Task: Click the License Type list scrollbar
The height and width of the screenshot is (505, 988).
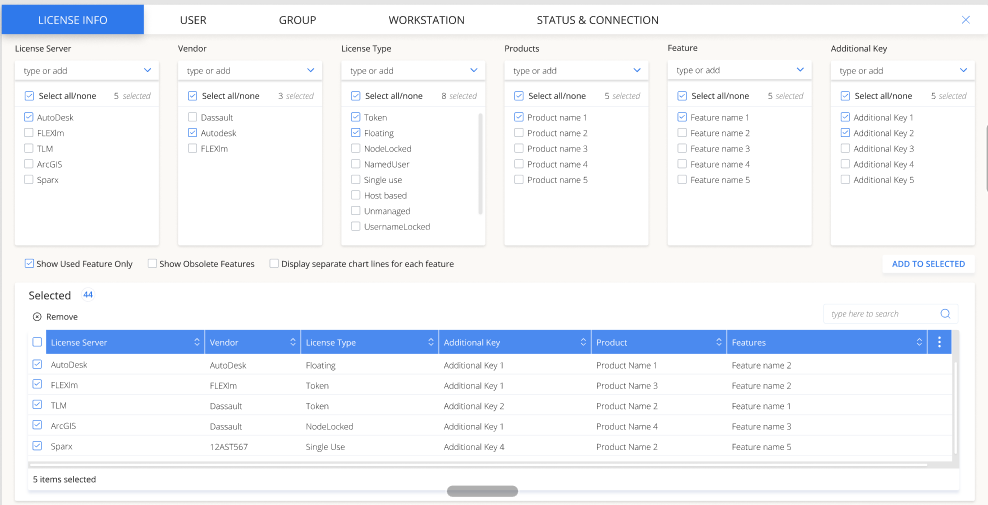Action: pyautogui.click(x=481, y=163)
